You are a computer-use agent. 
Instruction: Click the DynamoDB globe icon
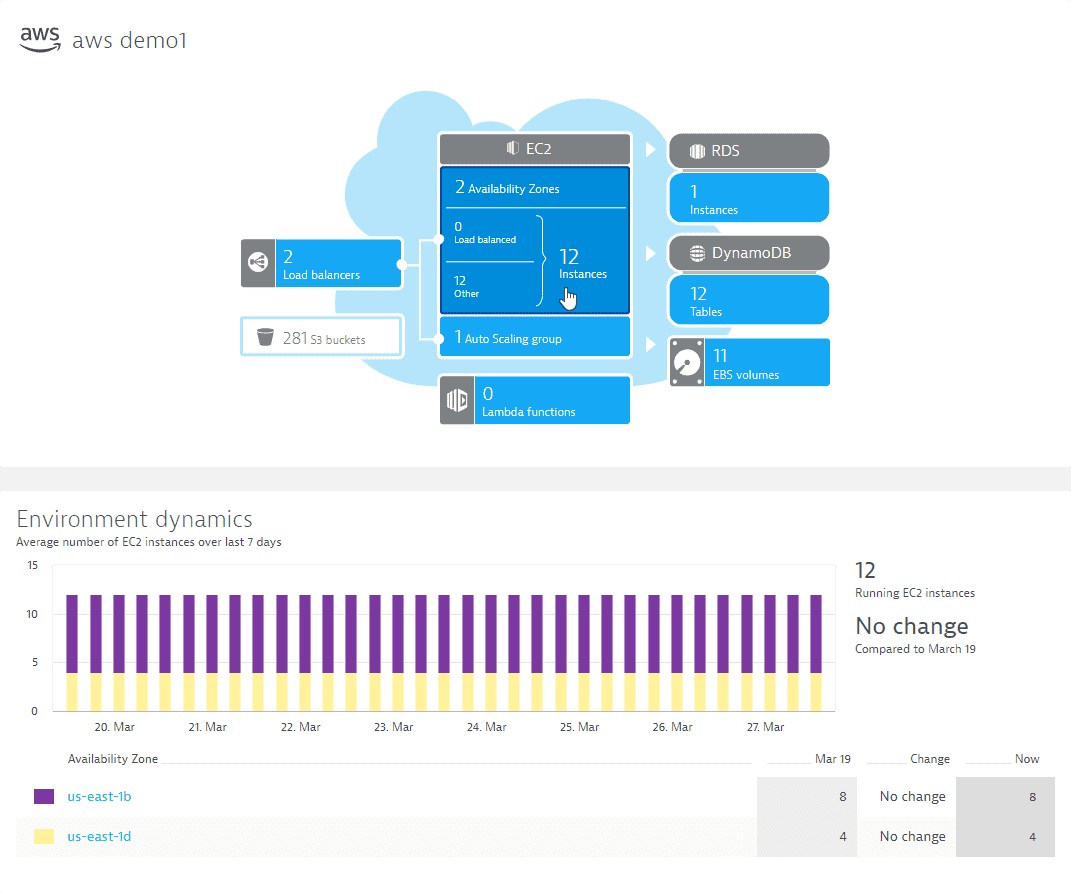coord(697,253)
